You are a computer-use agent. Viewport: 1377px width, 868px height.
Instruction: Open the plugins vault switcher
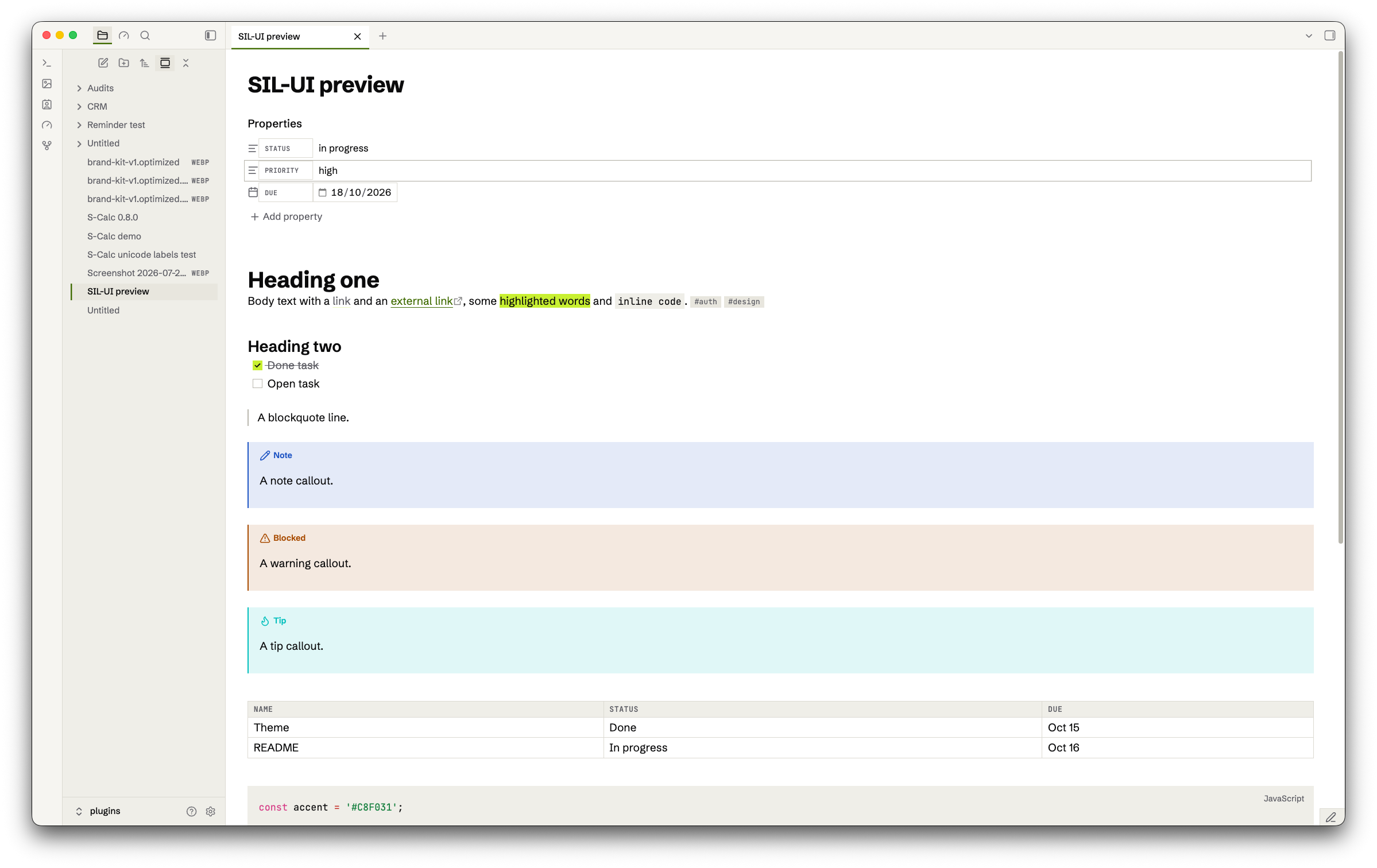tap(98, 811)
